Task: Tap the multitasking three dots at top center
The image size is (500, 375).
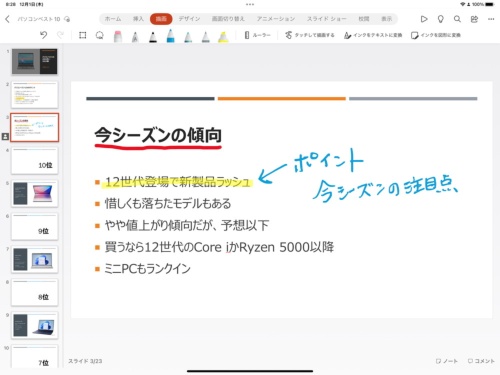Action: 250,4
